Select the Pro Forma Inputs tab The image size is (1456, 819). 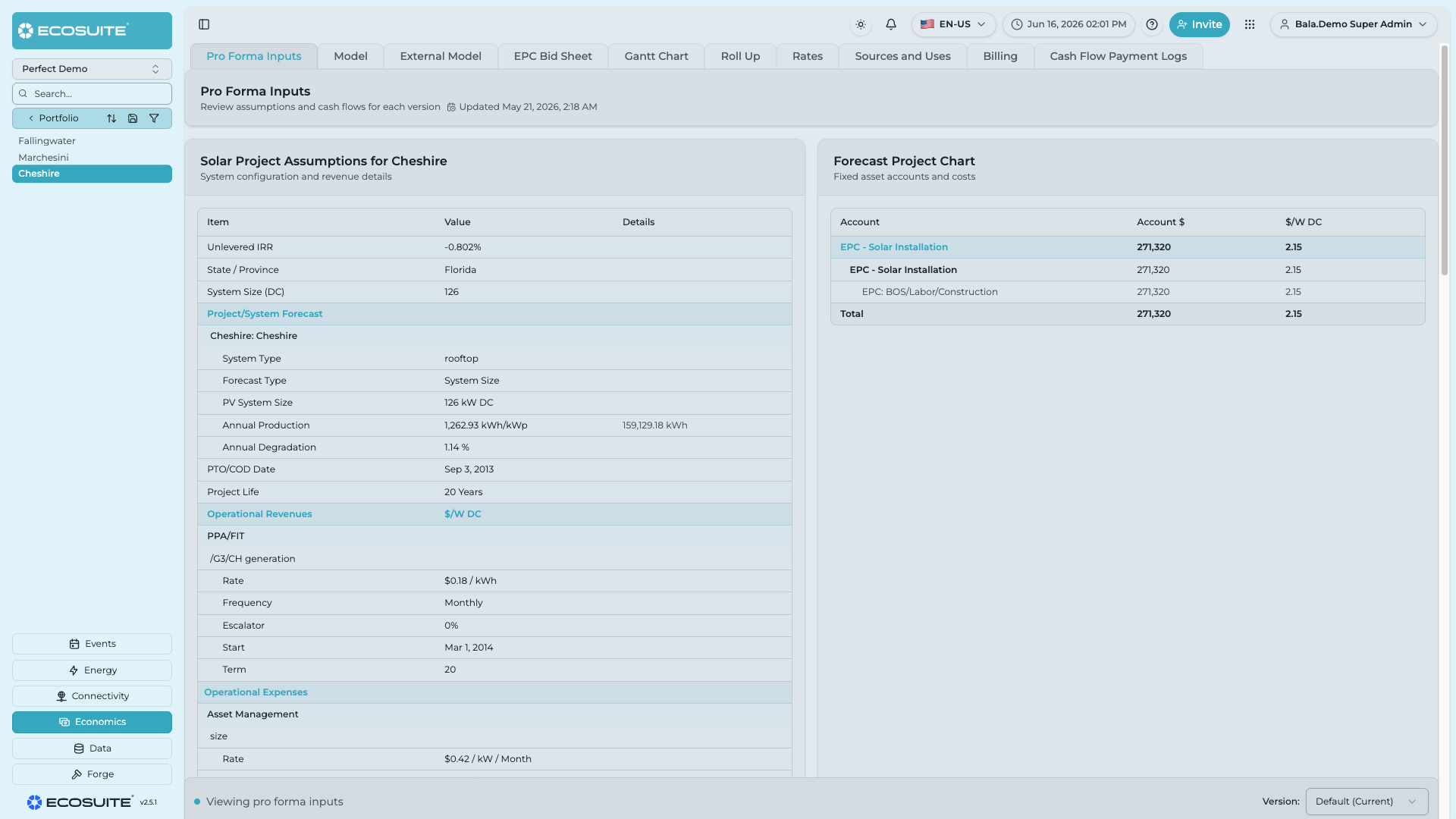(x=254, y=56)
